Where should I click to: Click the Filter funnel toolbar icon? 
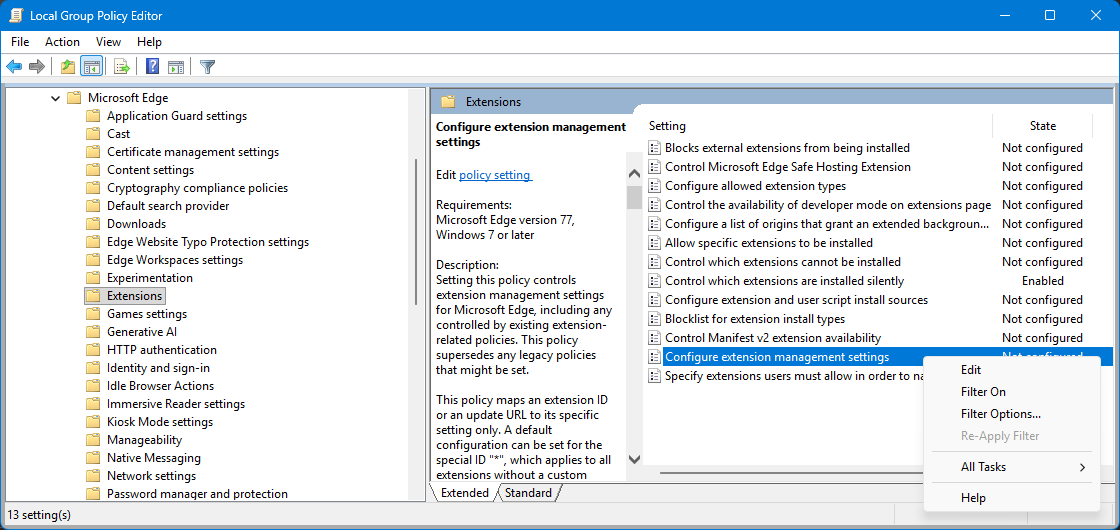pos(207,67)
